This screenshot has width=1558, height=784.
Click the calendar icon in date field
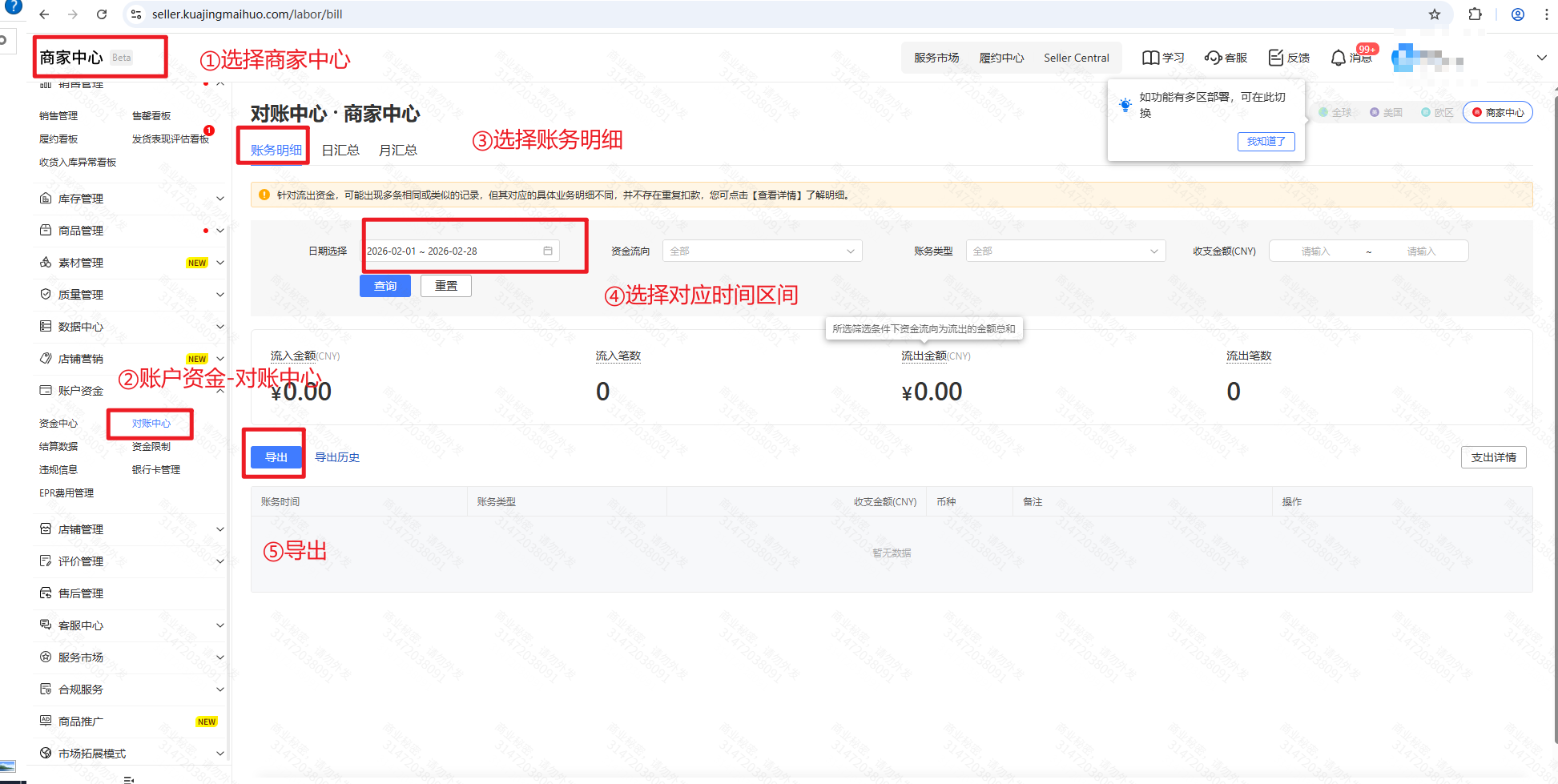[x=548, y=251]
